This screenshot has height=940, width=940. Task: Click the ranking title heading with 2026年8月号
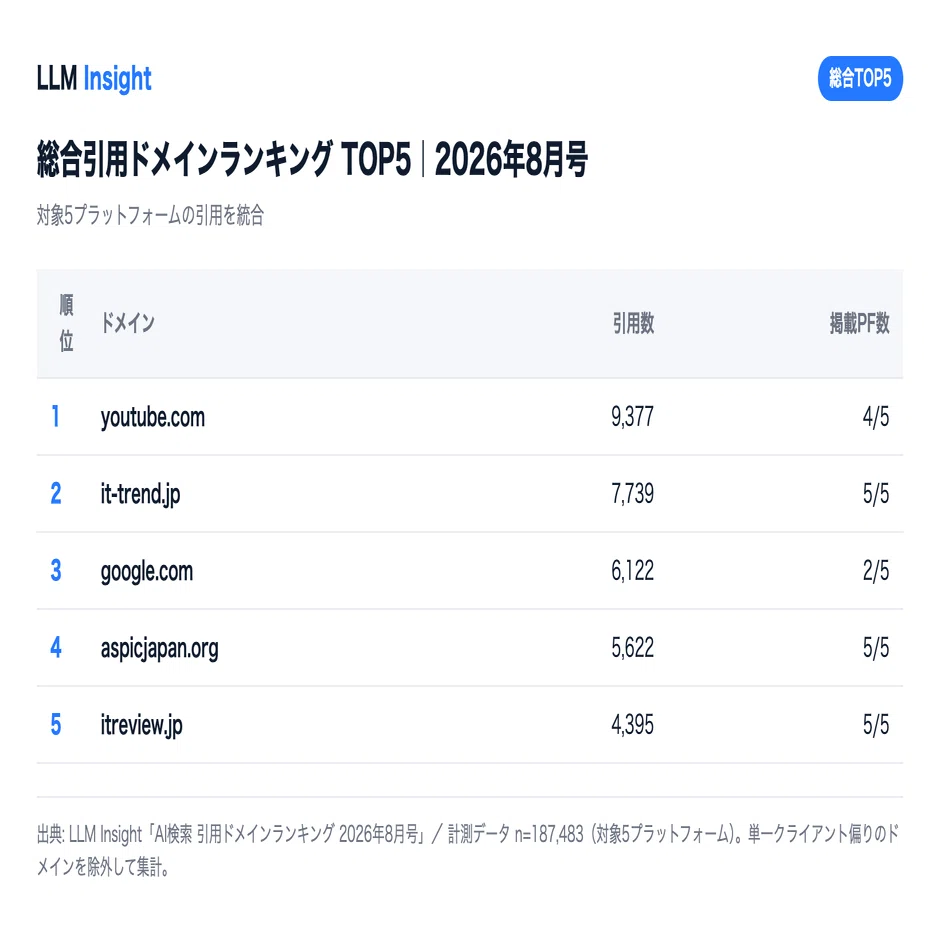pos(312,159)
